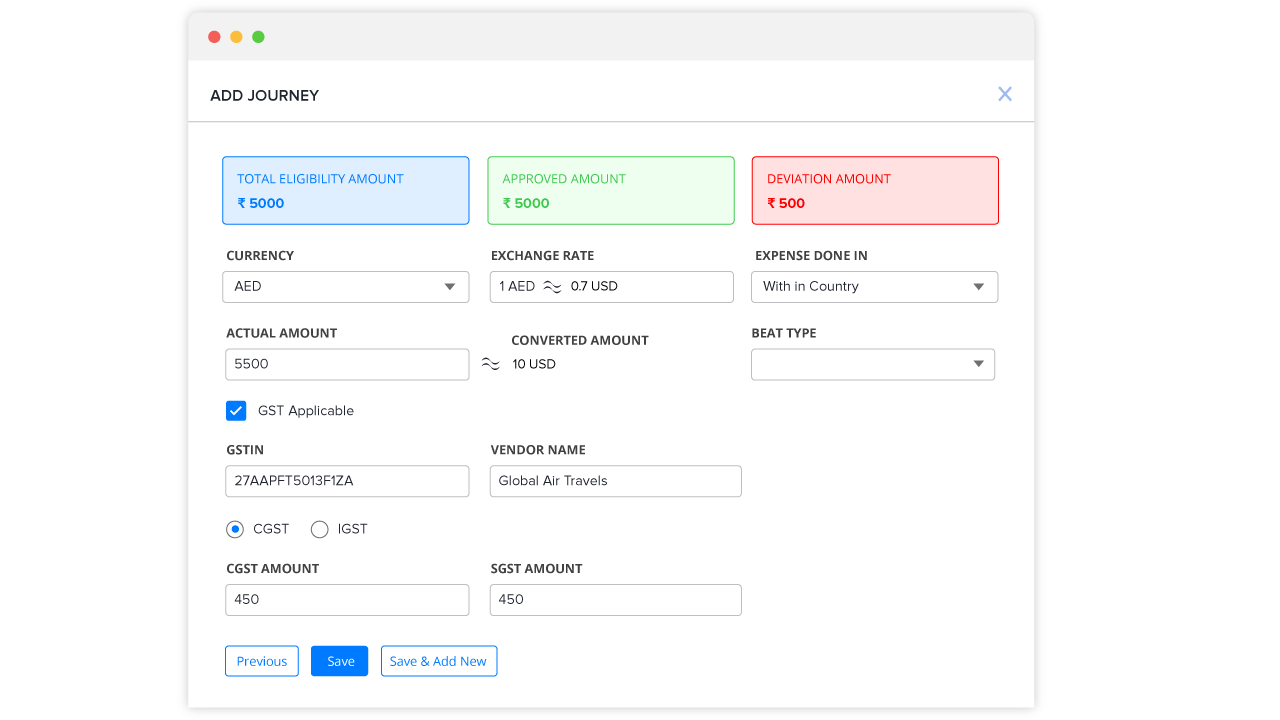1280x720 pixels.
Task: Select the Deviation Amount card
Action: 875,190
